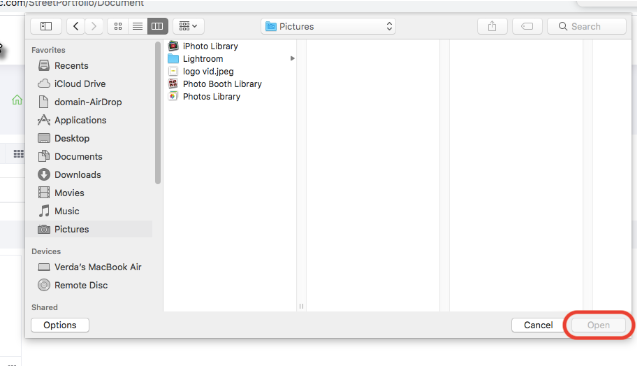This screenshot has height=370, width=637.
Task: Click the Options button
Action: click(60, 325)
